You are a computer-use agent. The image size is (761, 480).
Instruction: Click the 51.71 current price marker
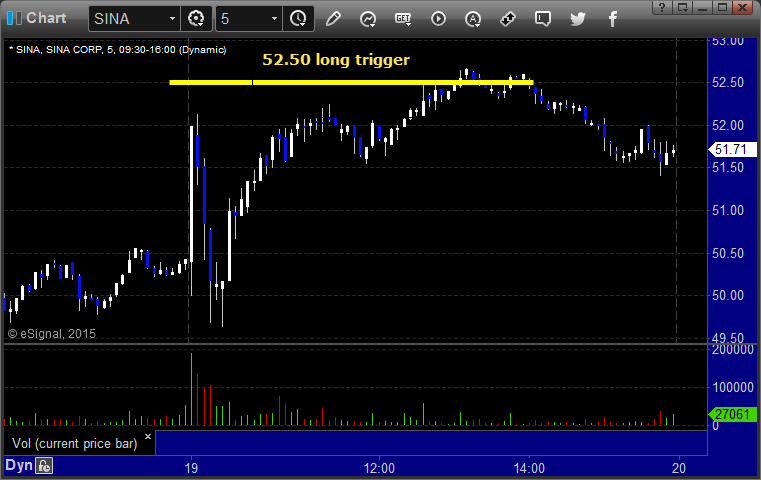click(732, 149)
